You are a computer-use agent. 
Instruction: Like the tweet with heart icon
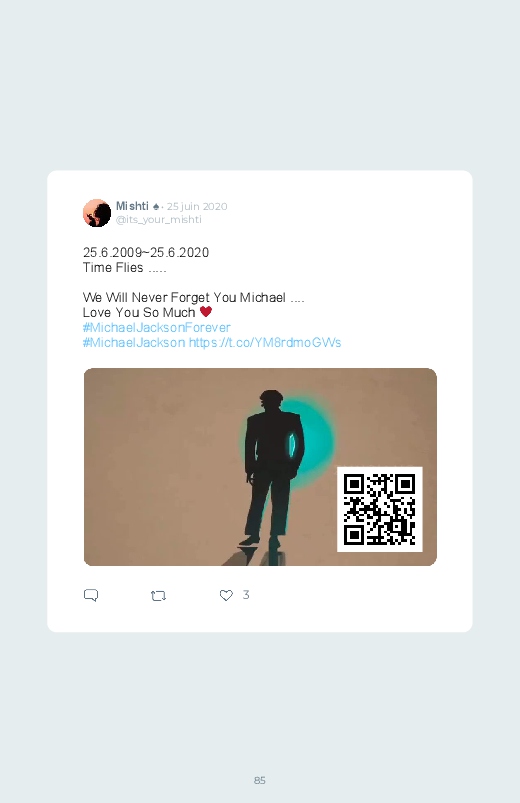226,595
